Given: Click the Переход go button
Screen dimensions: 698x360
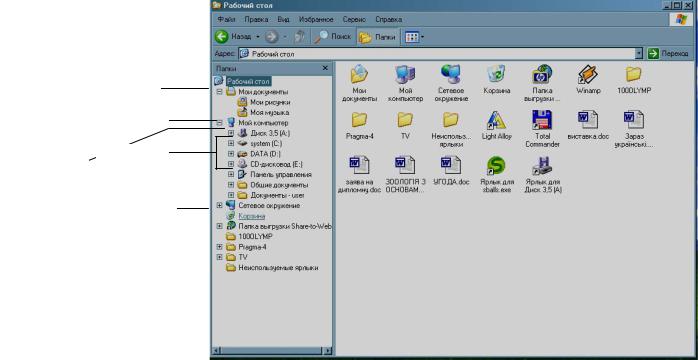Looking at the screenshot, I should (669, 54).
